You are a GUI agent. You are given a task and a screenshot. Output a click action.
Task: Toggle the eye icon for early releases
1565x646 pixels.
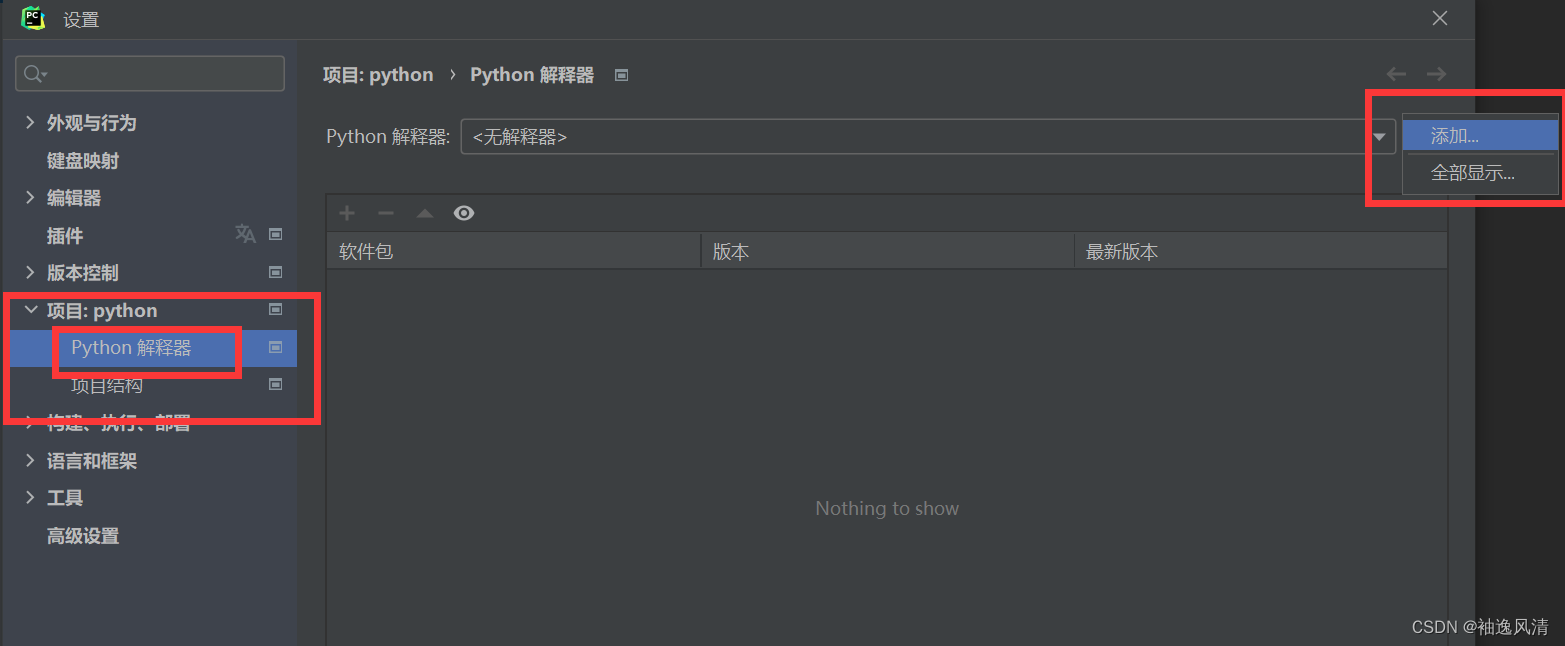point(464,213)
